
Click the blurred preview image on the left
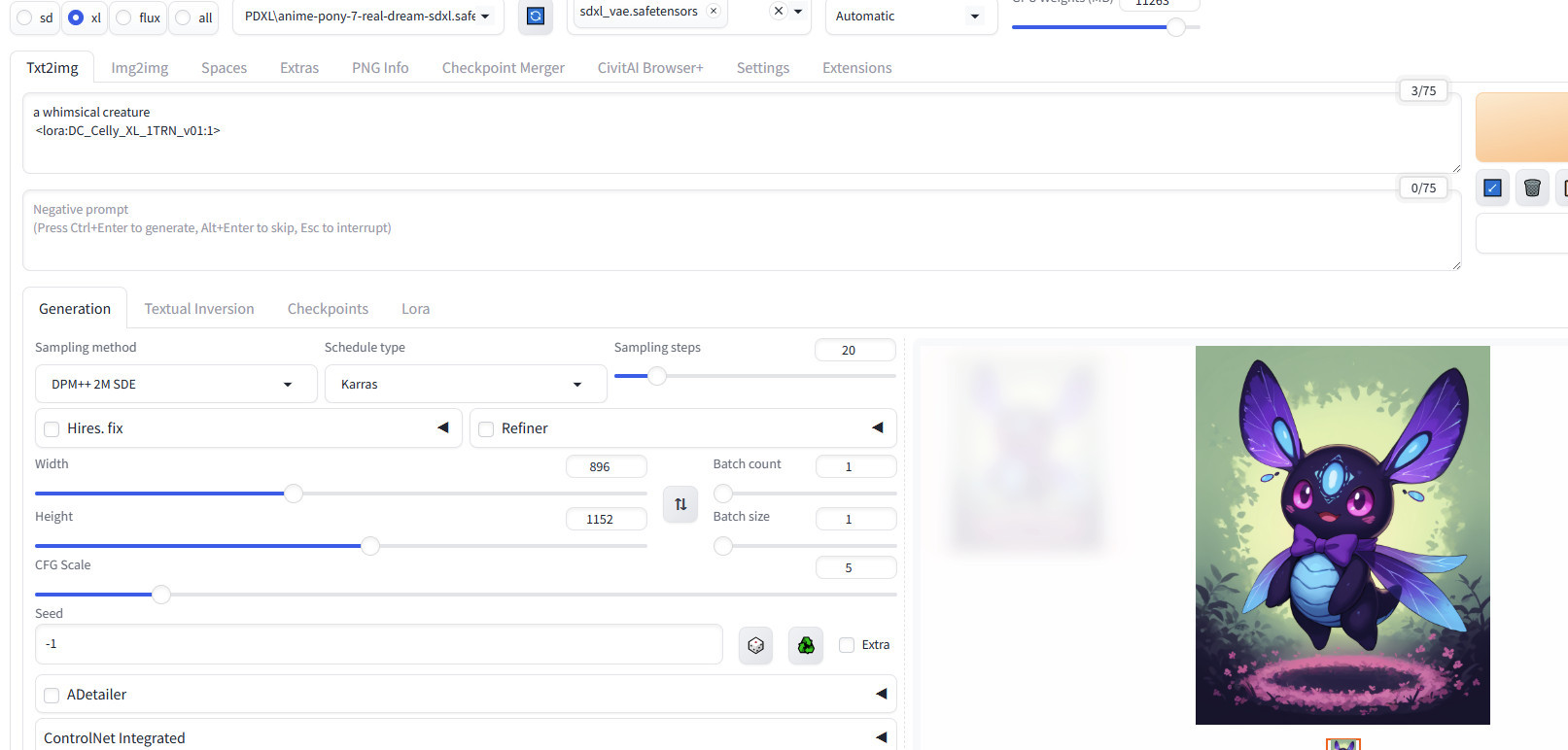pos(1028,455)
